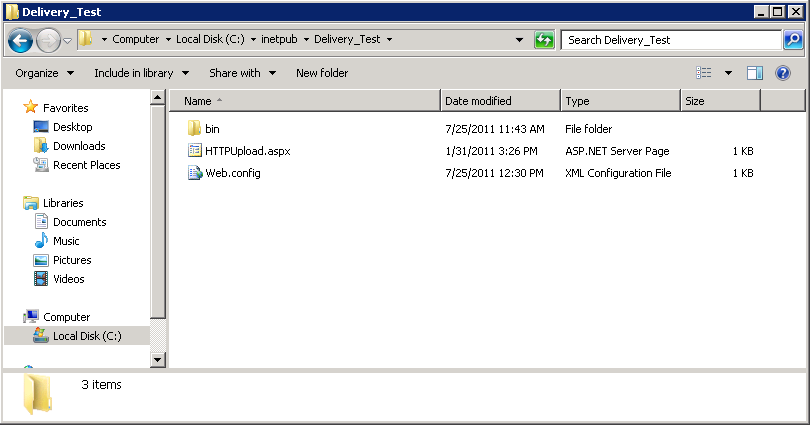Click the Change your view icon
The height and width of the screenshot is (425, 810).
tap(704, 73)
